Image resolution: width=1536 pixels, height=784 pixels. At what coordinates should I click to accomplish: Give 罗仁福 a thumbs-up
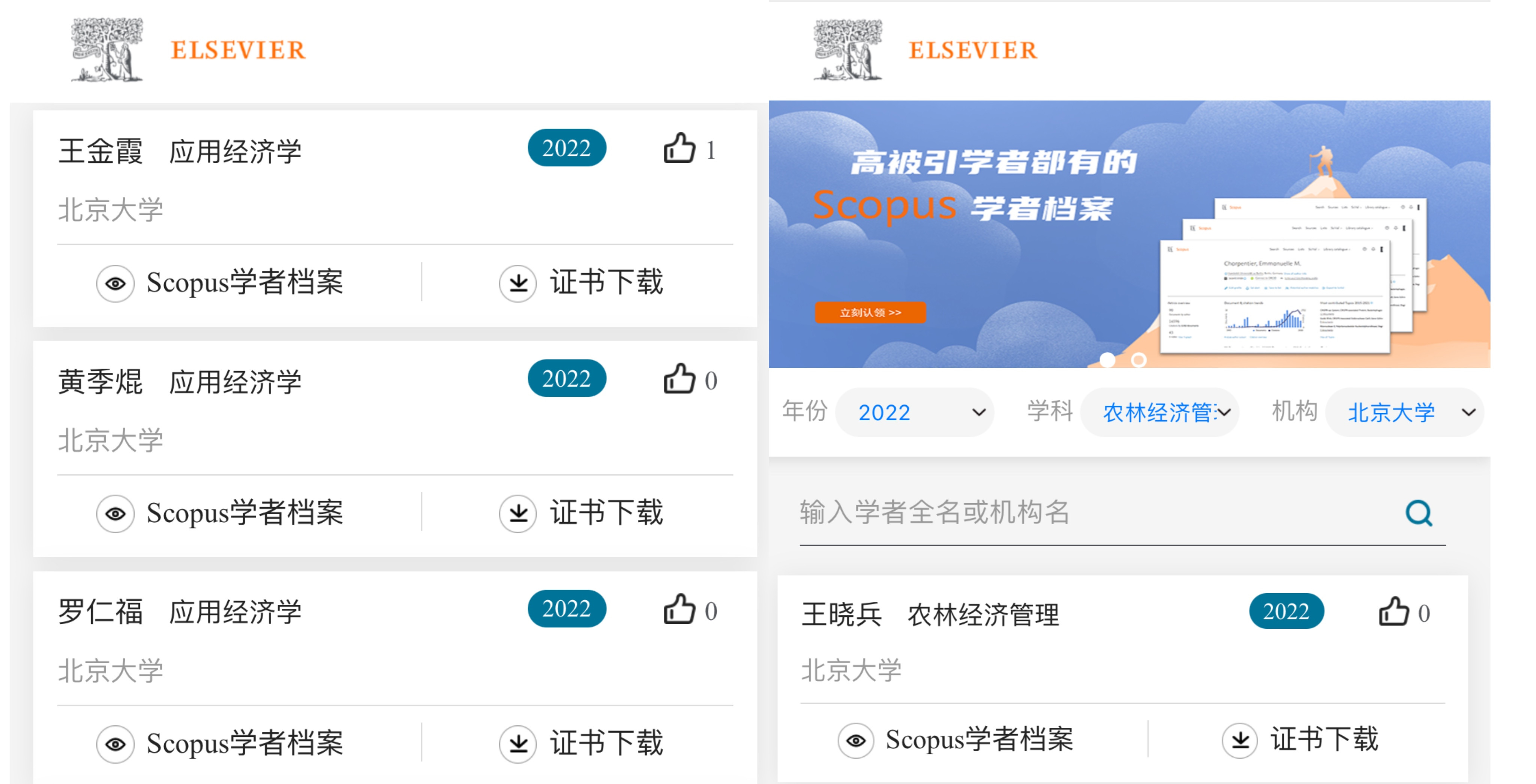click(679, 609)
